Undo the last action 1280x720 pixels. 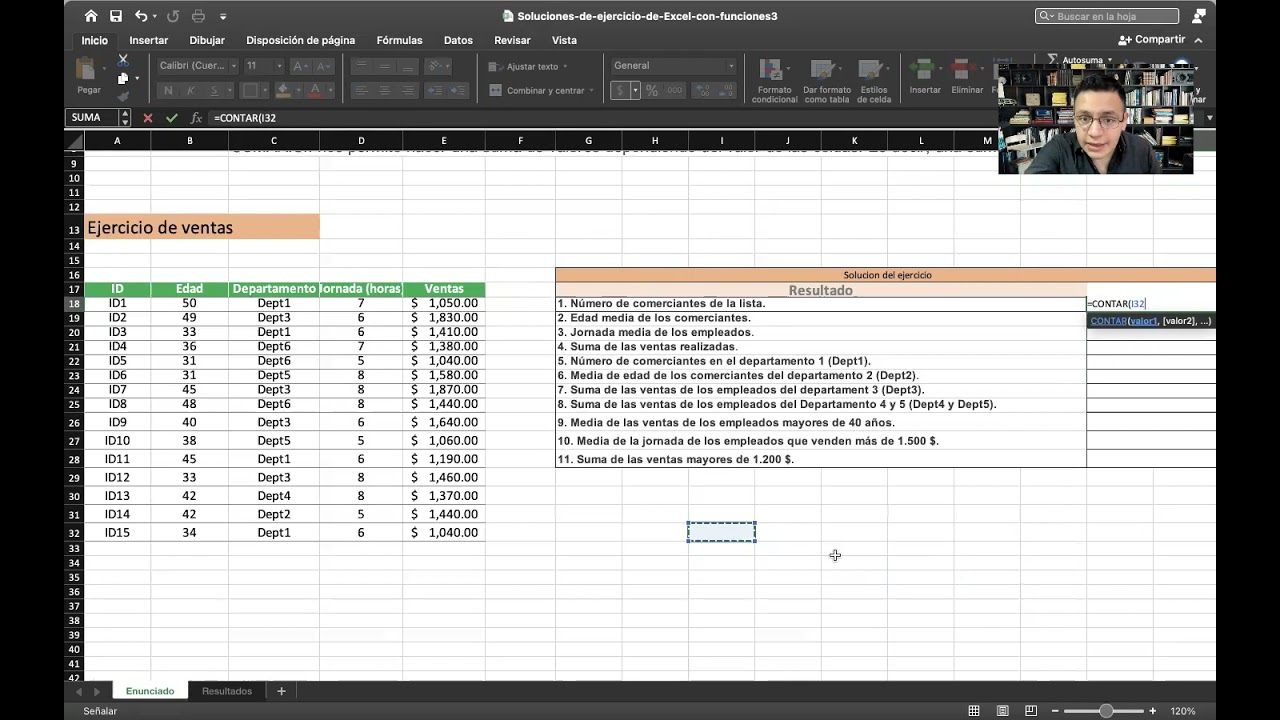click(x=141, y=16)
